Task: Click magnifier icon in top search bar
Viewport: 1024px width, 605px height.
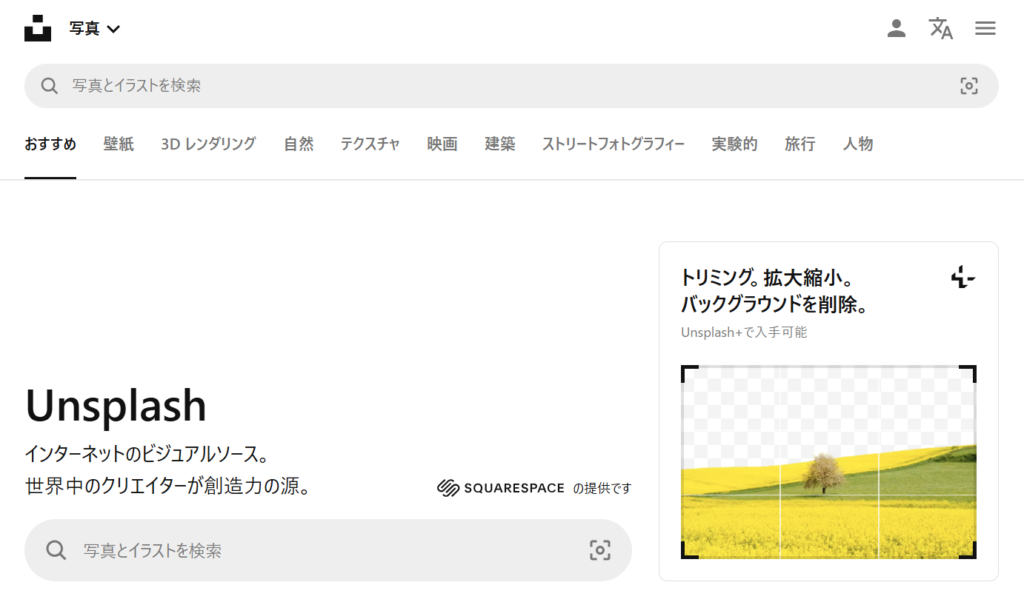Action: click(x=49, y=86)
